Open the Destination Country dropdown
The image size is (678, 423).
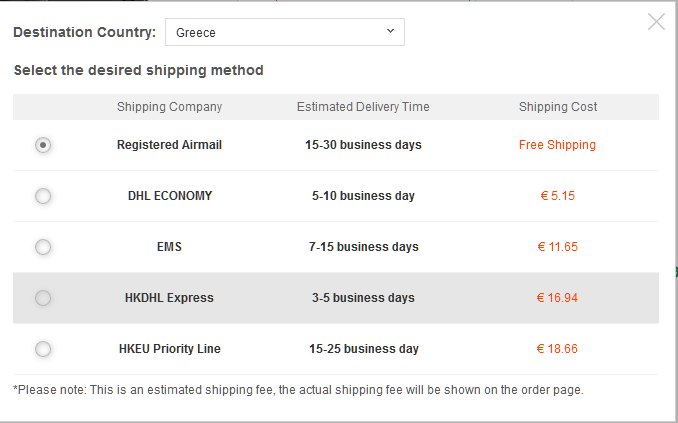(284, 32)
